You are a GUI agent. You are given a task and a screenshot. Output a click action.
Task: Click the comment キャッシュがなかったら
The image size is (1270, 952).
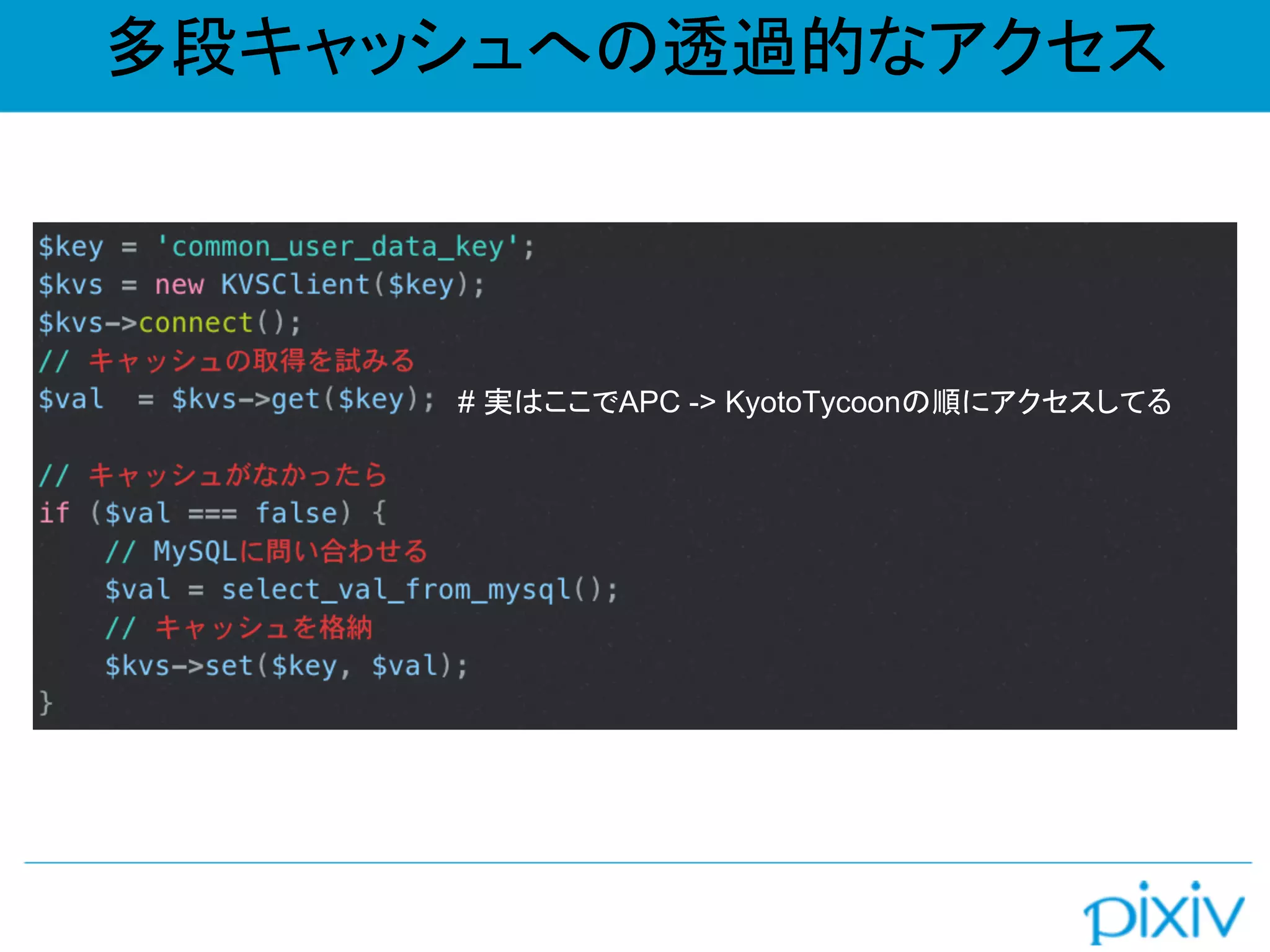tap(213, 475)
